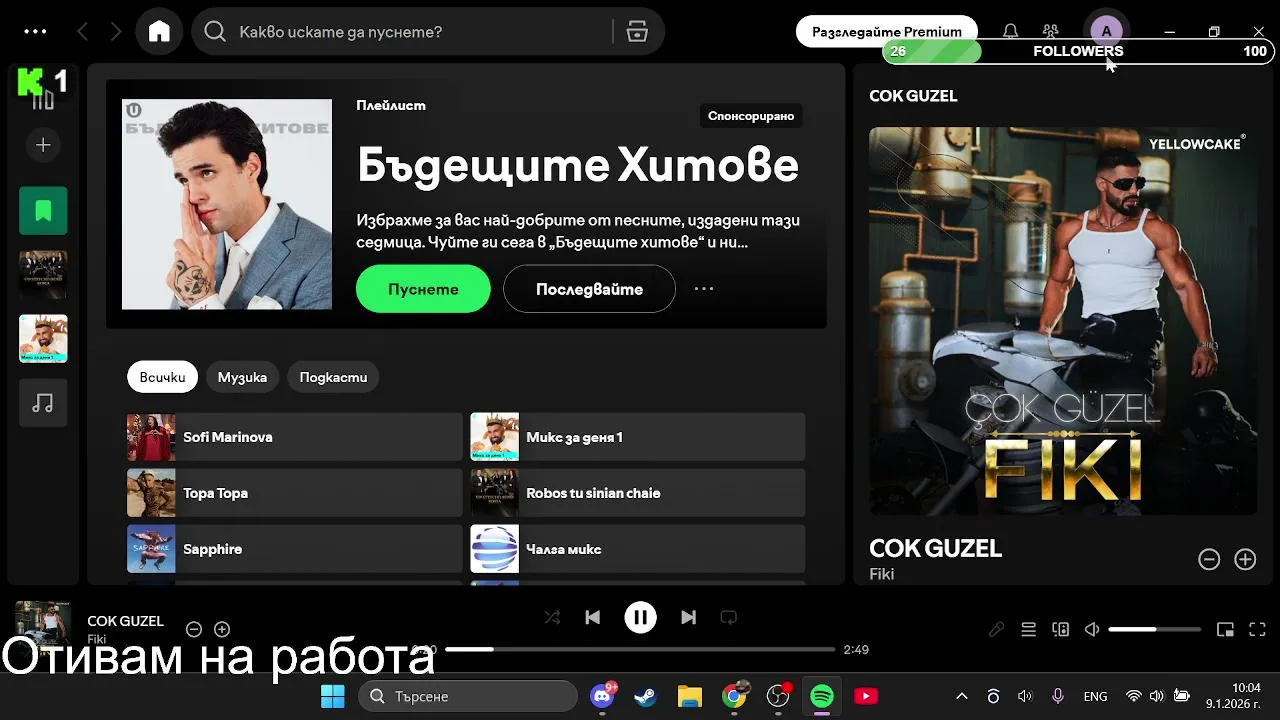The height and width of the screenshot is (720, 1280).
Task: Open the miniplayer icon
Action: pyautogui.click(x=1225, y=629)
